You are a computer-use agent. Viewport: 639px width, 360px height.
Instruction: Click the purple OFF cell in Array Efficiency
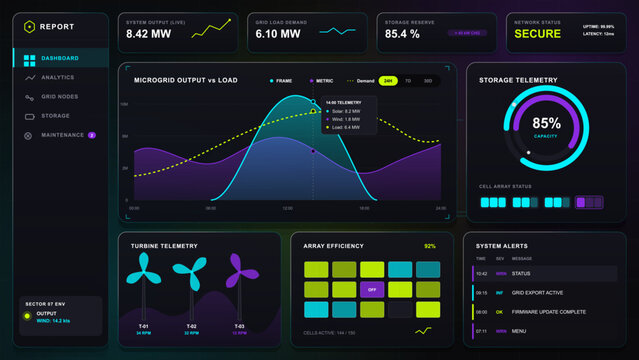coord(372,289)
